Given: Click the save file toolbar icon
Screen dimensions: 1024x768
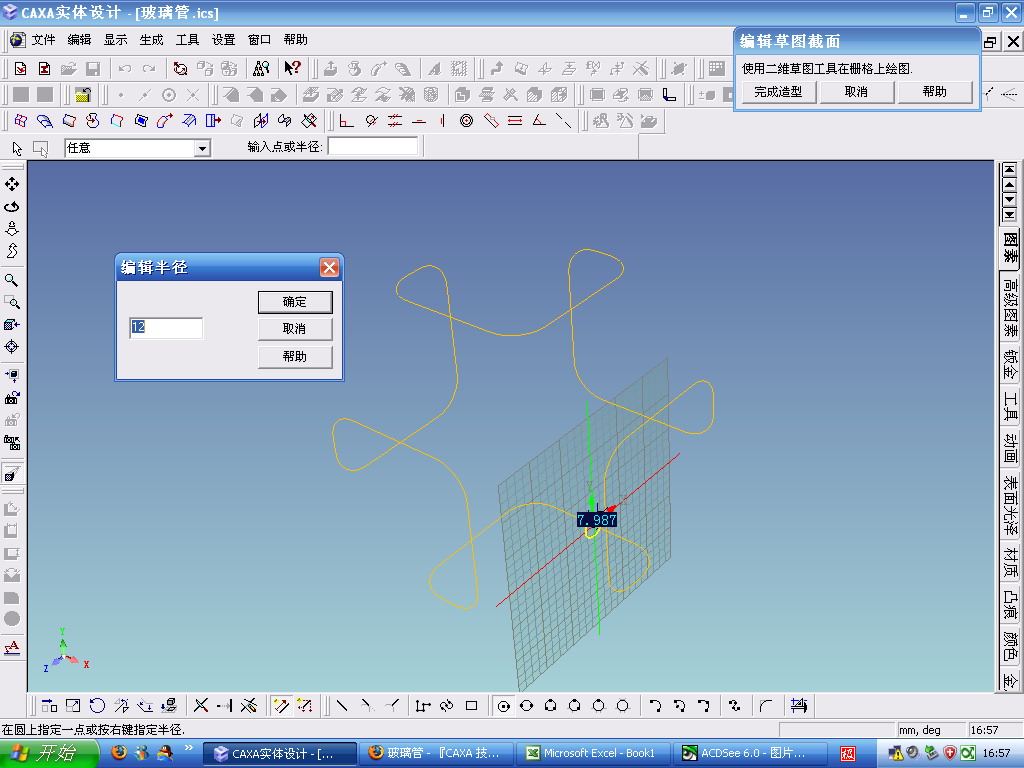Looking at the screenshot, I should click(93, 68).
